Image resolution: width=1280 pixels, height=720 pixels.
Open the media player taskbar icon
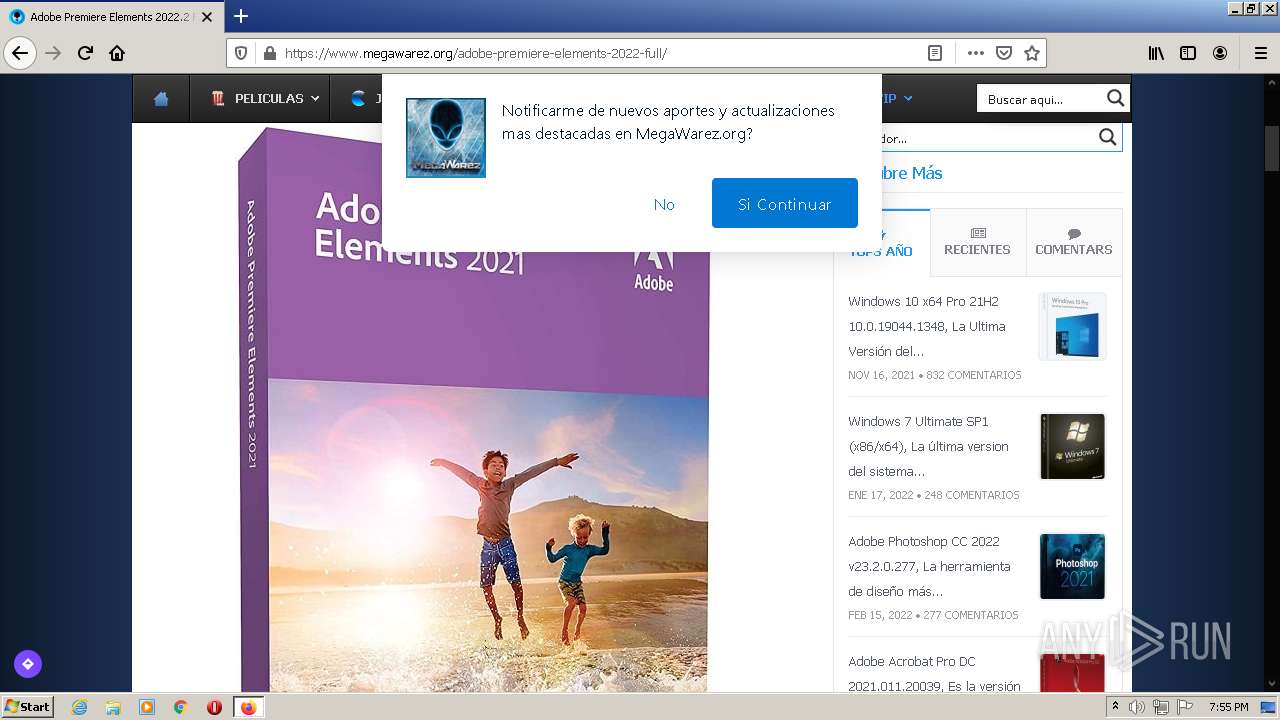point(147,707)
